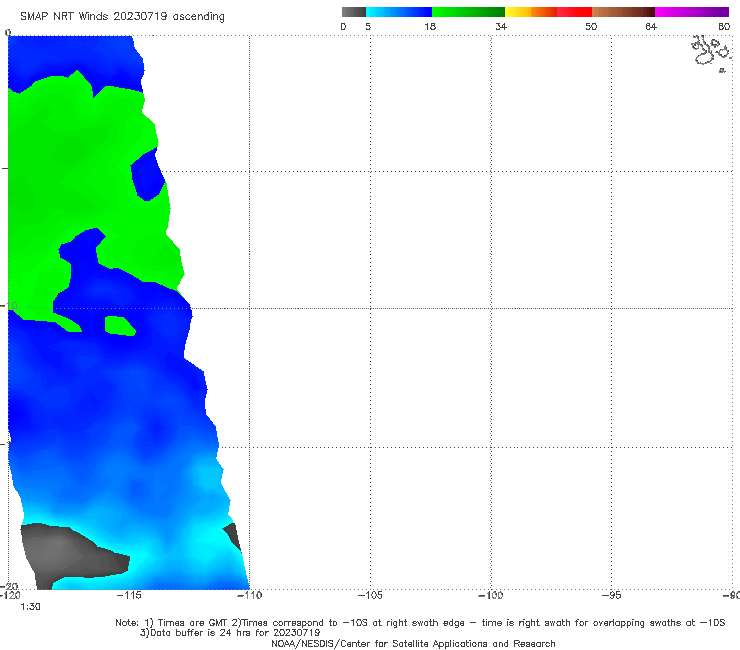Image resolution: width=740 pixels, height=650 pixels.
Task: Click the colorbar label "18"
Action: pyautogui.click(x=430, y=26)
